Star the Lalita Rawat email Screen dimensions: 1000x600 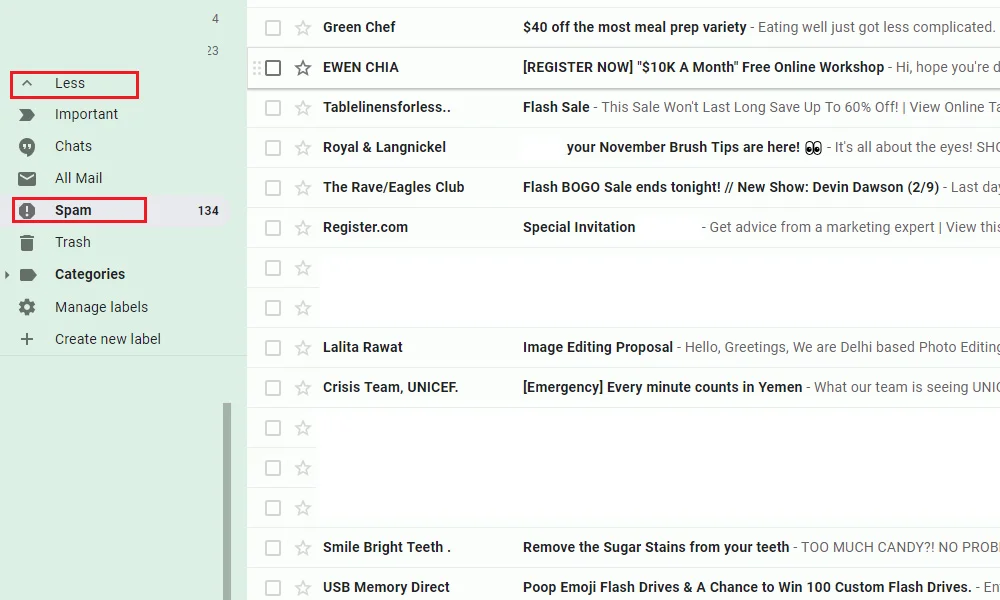coord(303,348)
